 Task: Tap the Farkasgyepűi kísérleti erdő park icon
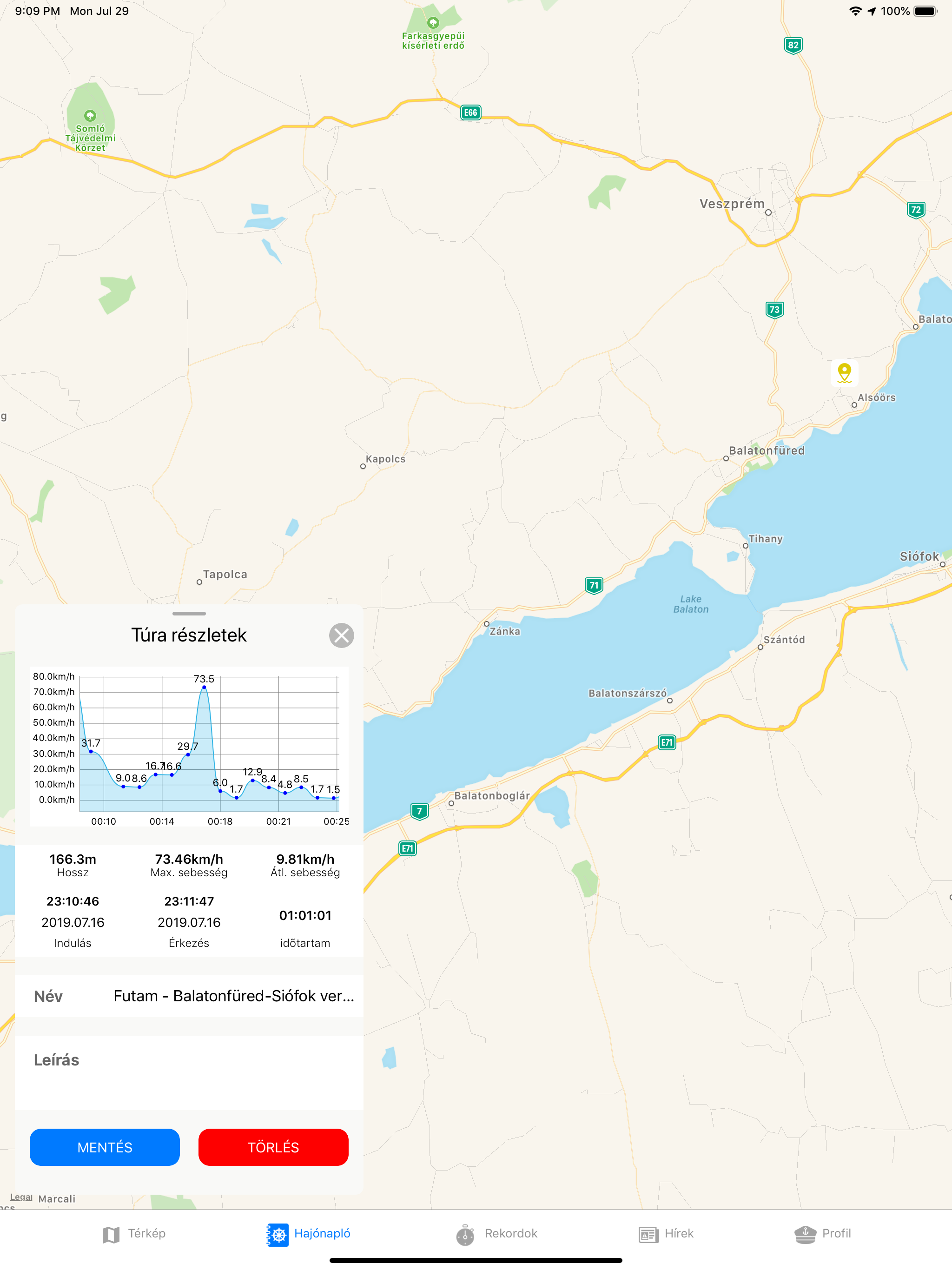(434, 23)
